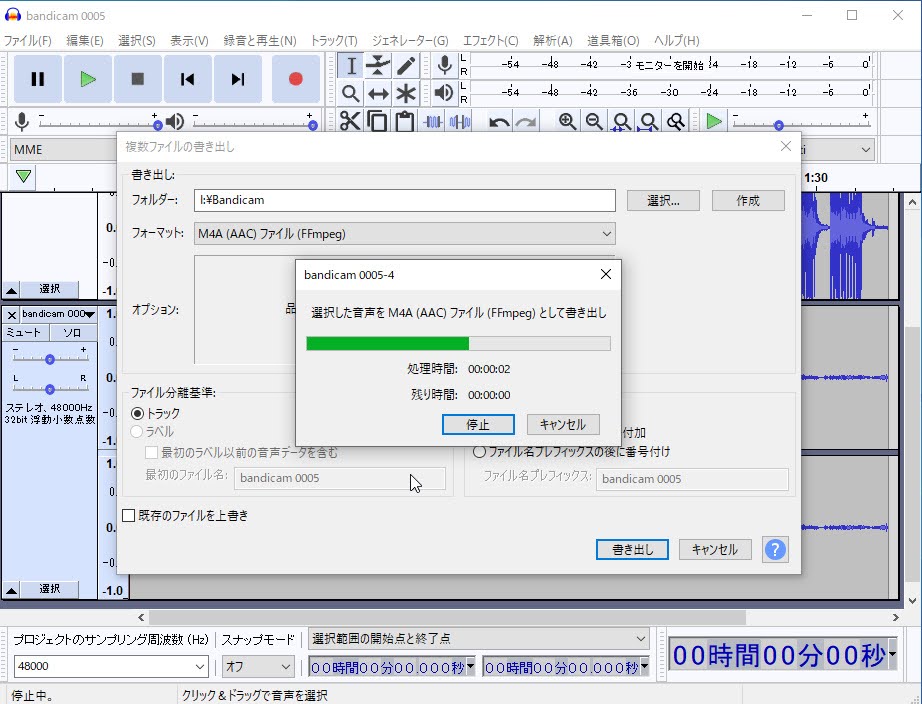922x704 pixels.
Task: Open the ファイル(F) menu
Action: [27, 41]
